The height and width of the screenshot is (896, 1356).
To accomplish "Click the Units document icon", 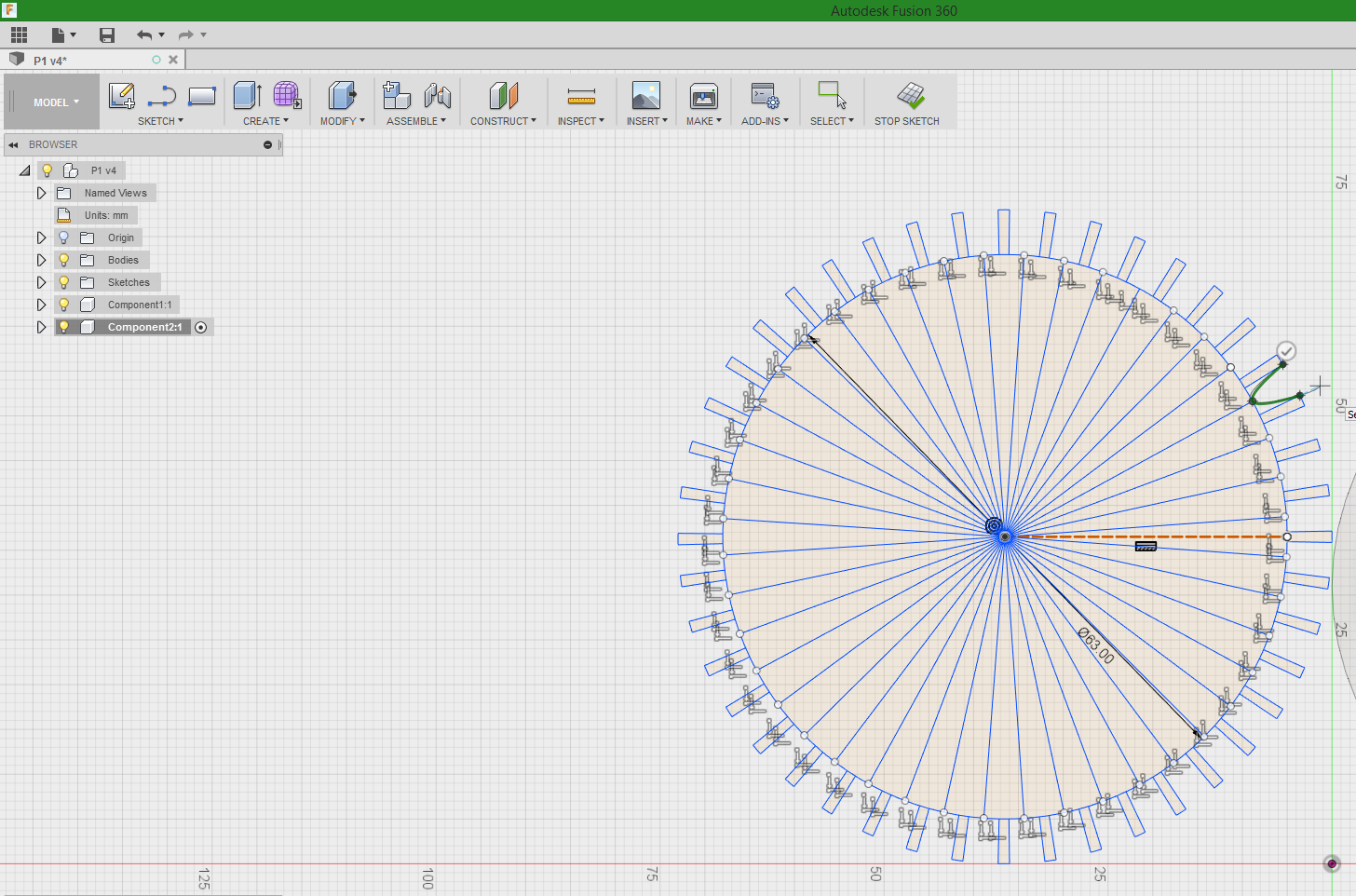I will 64,215.
